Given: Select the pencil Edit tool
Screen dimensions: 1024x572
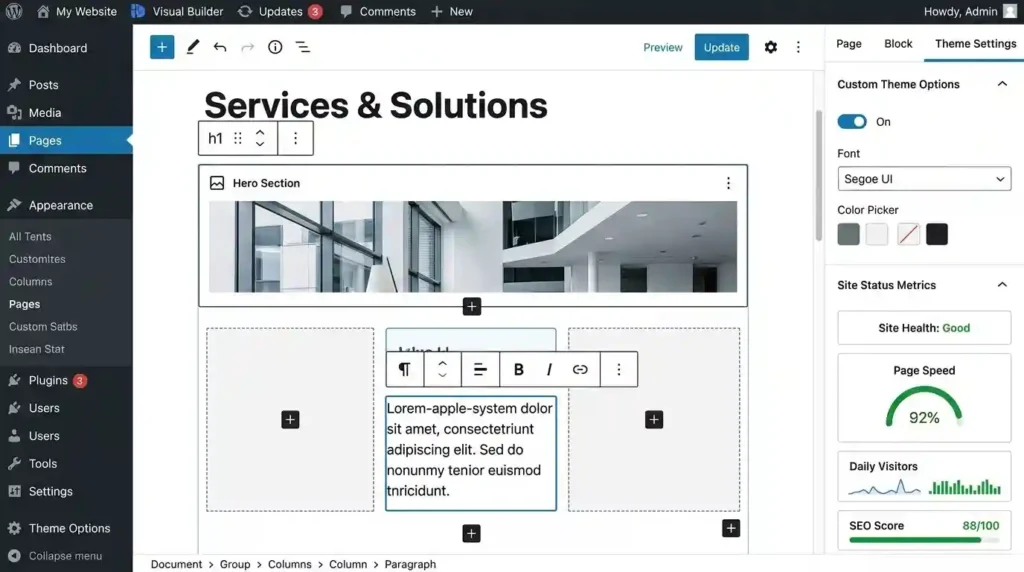Looking at the screenshot, I should (193, 47).
